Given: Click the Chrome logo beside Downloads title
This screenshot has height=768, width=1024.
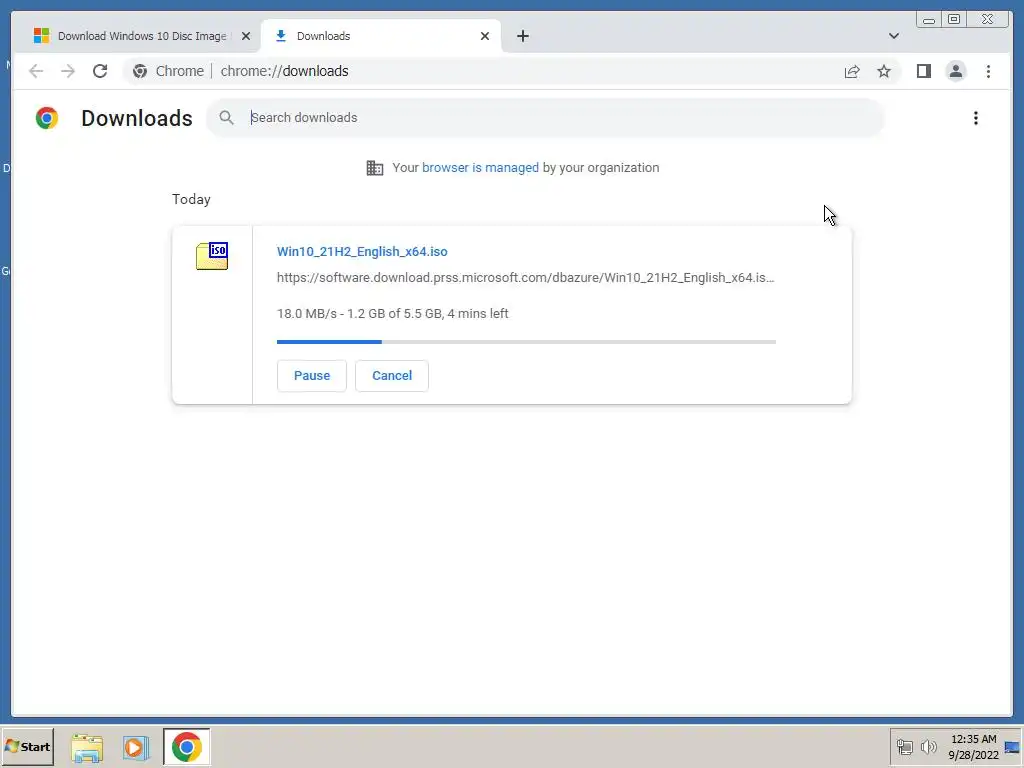Looking at the screenshot, I should click(47, 118).
